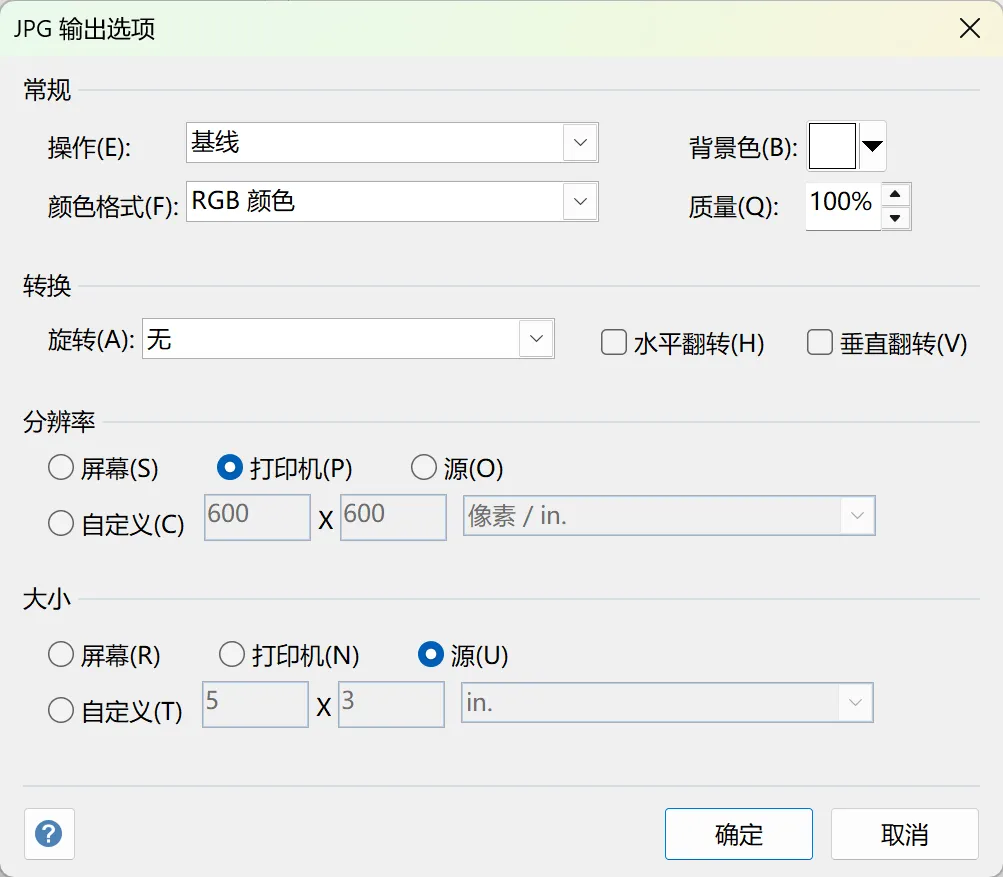Expand the rotation 旋转 dropdown

(536, 339)
